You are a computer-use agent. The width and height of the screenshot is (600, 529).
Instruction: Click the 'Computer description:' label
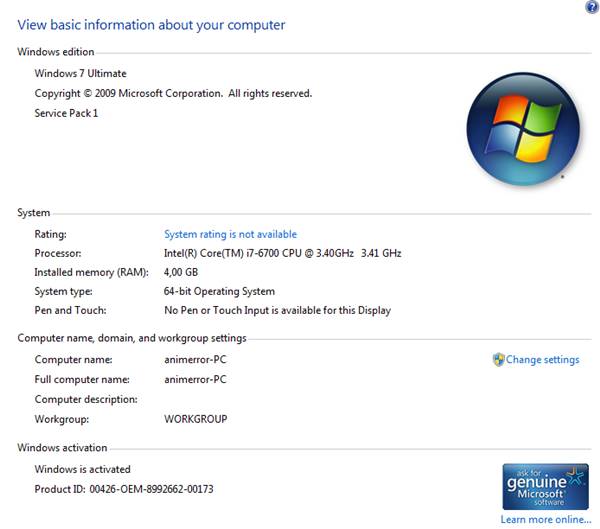tap(86, 400)
